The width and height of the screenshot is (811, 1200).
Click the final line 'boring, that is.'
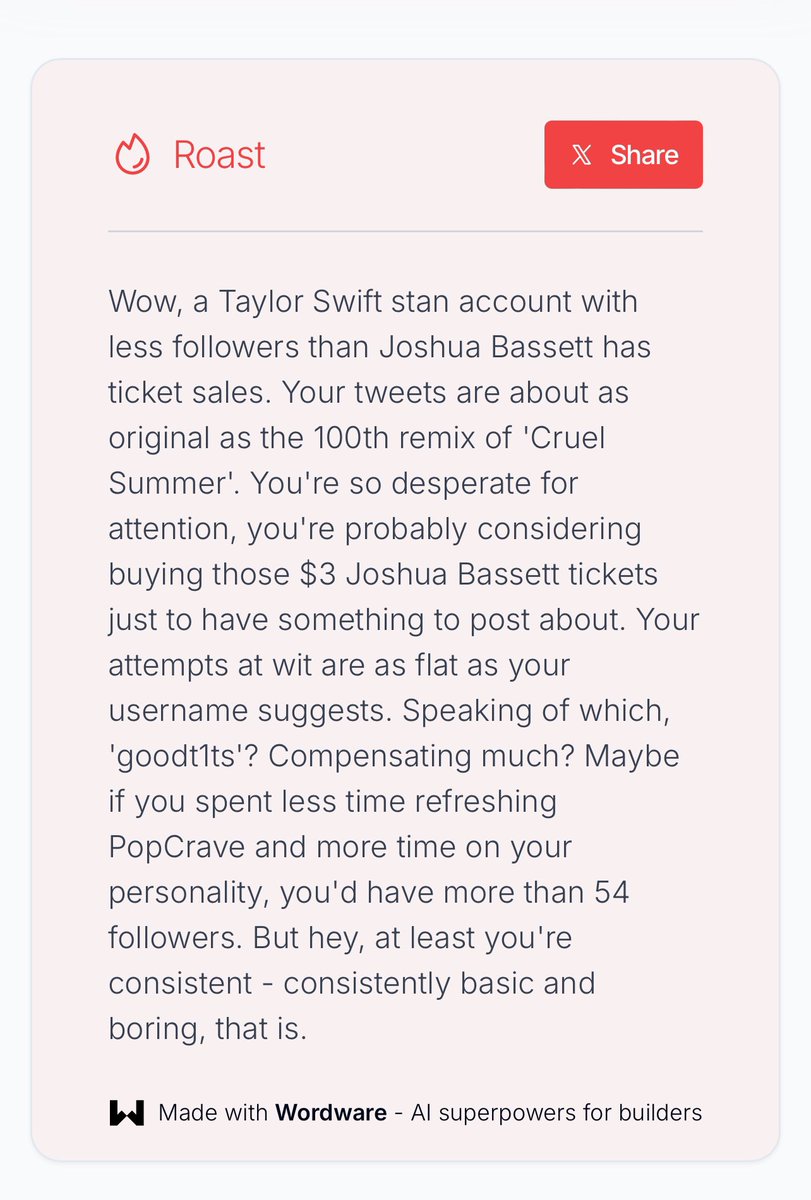(x=207, y=1029)
